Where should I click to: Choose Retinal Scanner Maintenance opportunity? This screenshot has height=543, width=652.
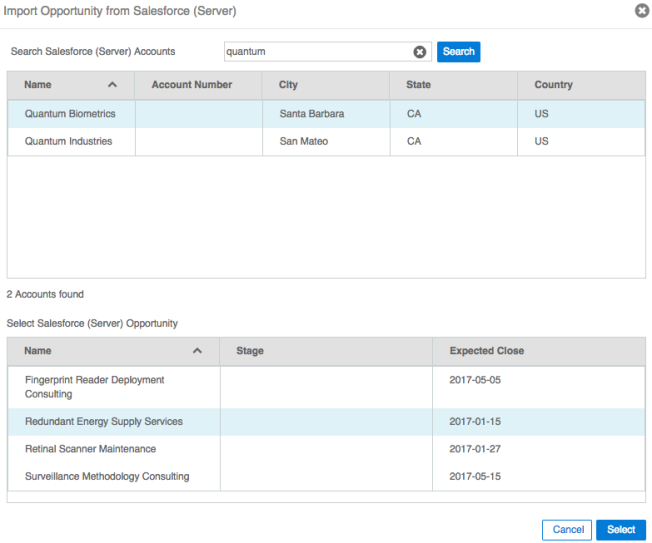(x=90, y=449)
